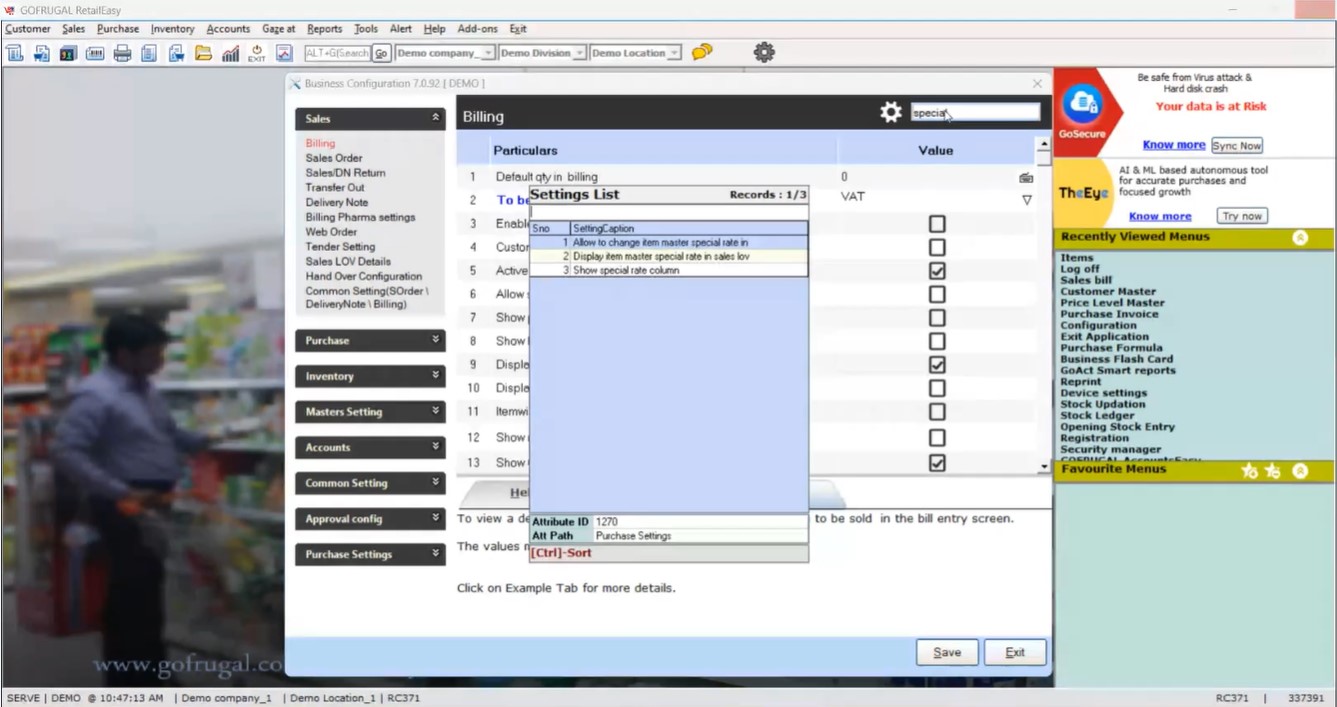
Task: Click the main toolbar gear icon
Action: pos(764,52)
